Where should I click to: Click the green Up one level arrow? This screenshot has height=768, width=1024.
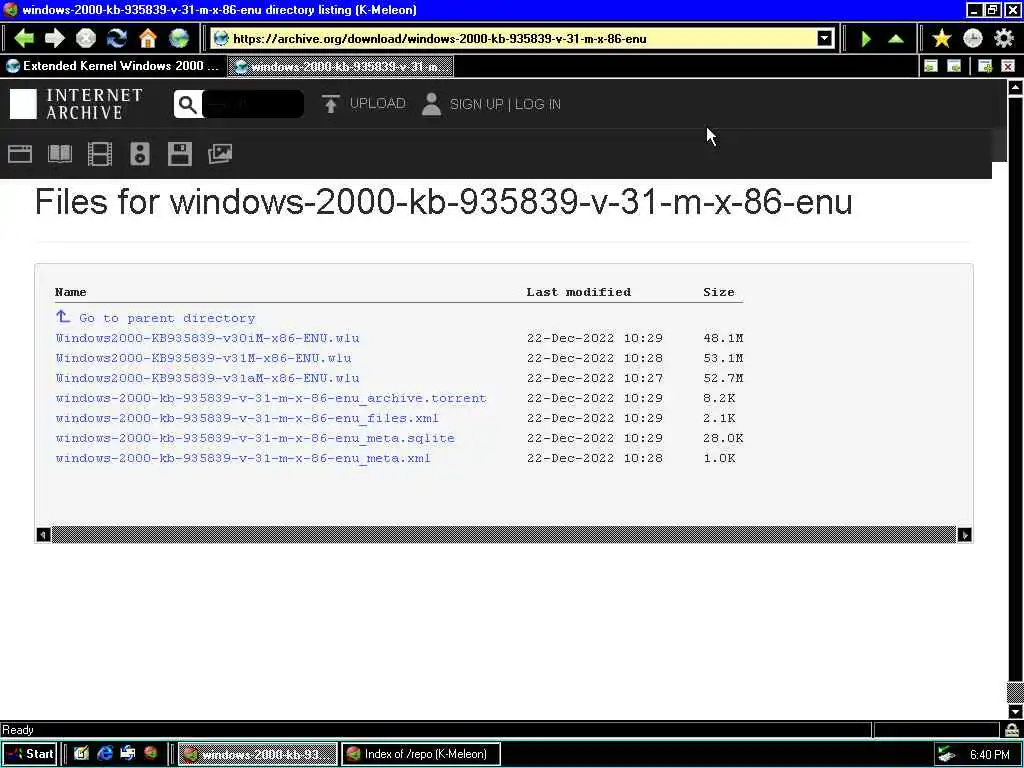(896, 39)
